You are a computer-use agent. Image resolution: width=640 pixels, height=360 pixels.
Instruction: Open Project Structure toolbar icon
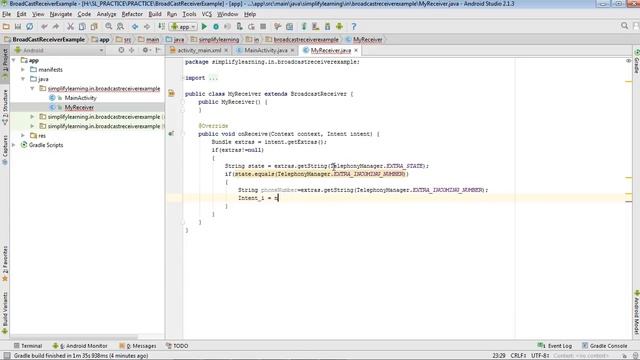(289, 27)
